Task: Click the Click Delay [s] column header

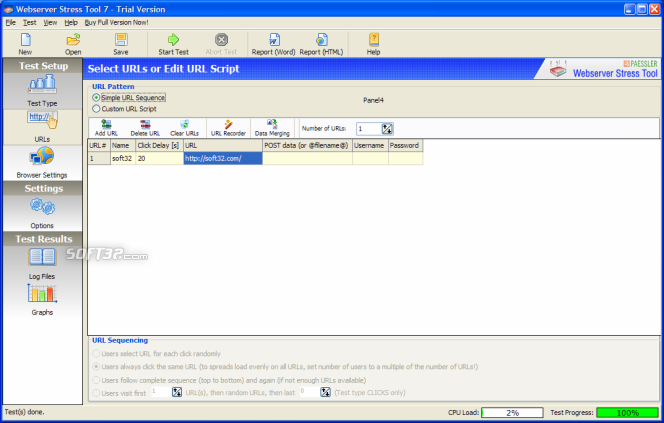Action: click(159, 145)
